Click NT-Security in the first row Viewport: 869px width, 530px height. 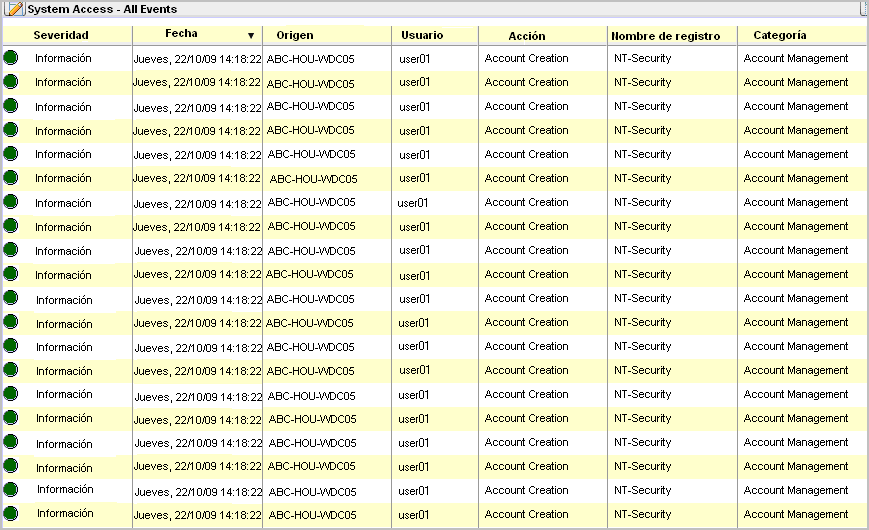(x=643, y=58)
